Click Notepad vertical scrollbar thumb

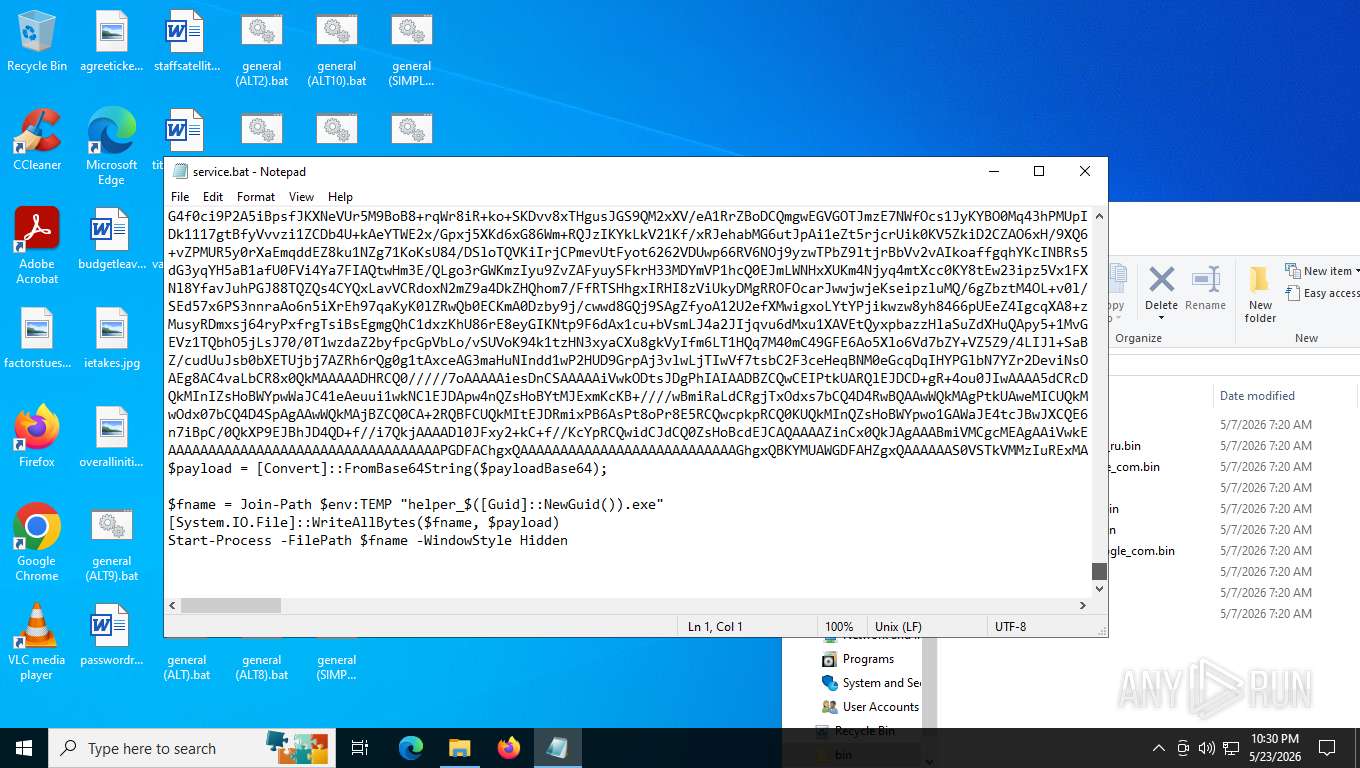(x=1099, y=571)
